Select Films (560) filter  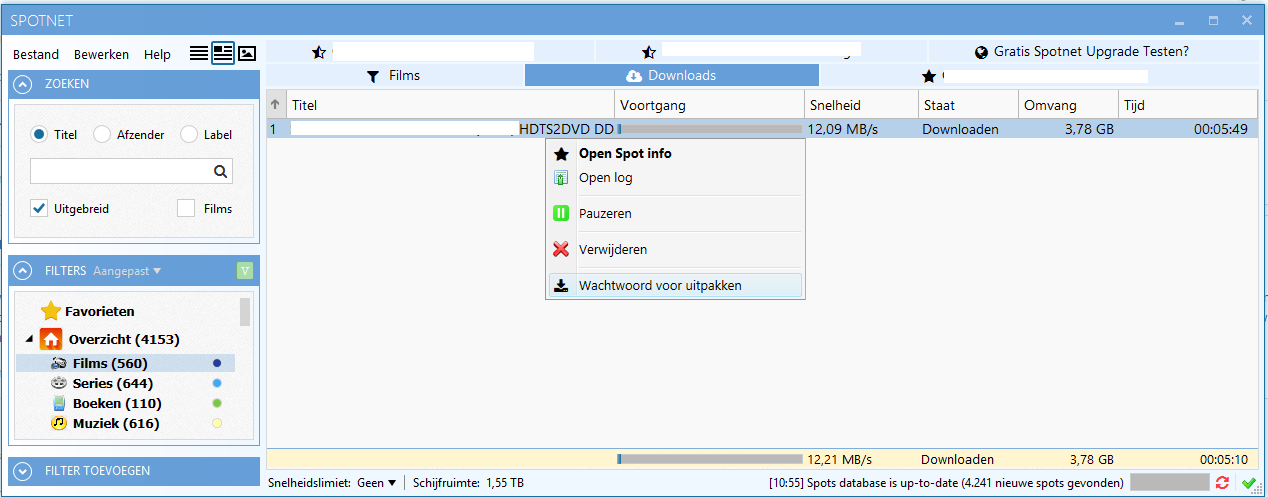[x=110, y=363]
